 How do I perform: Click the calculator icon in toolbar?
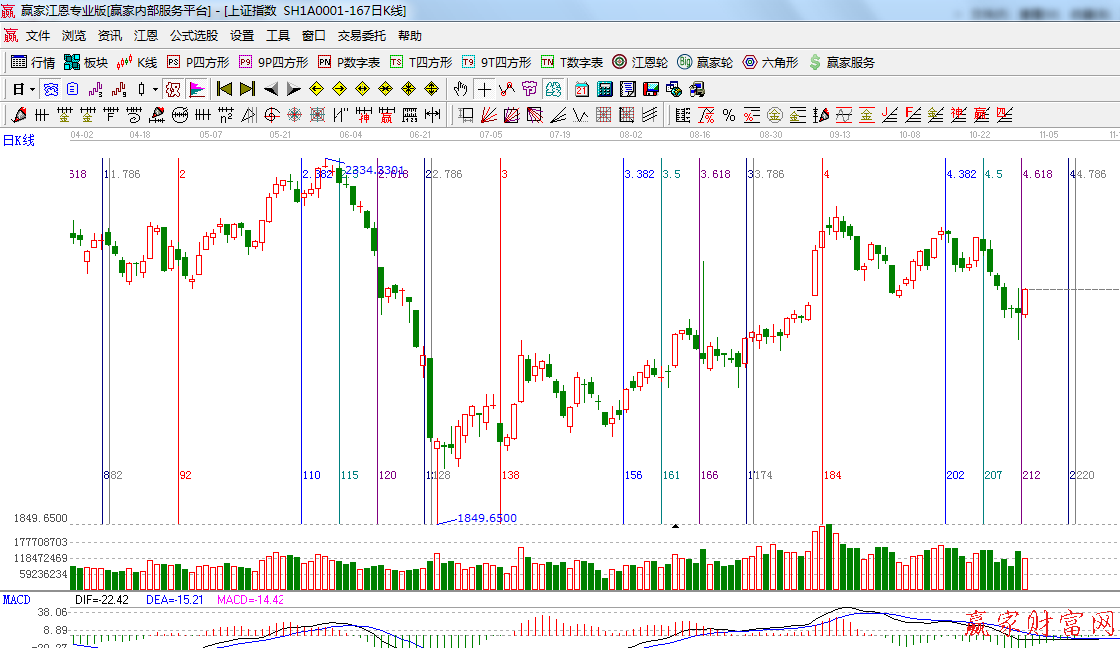605,89
